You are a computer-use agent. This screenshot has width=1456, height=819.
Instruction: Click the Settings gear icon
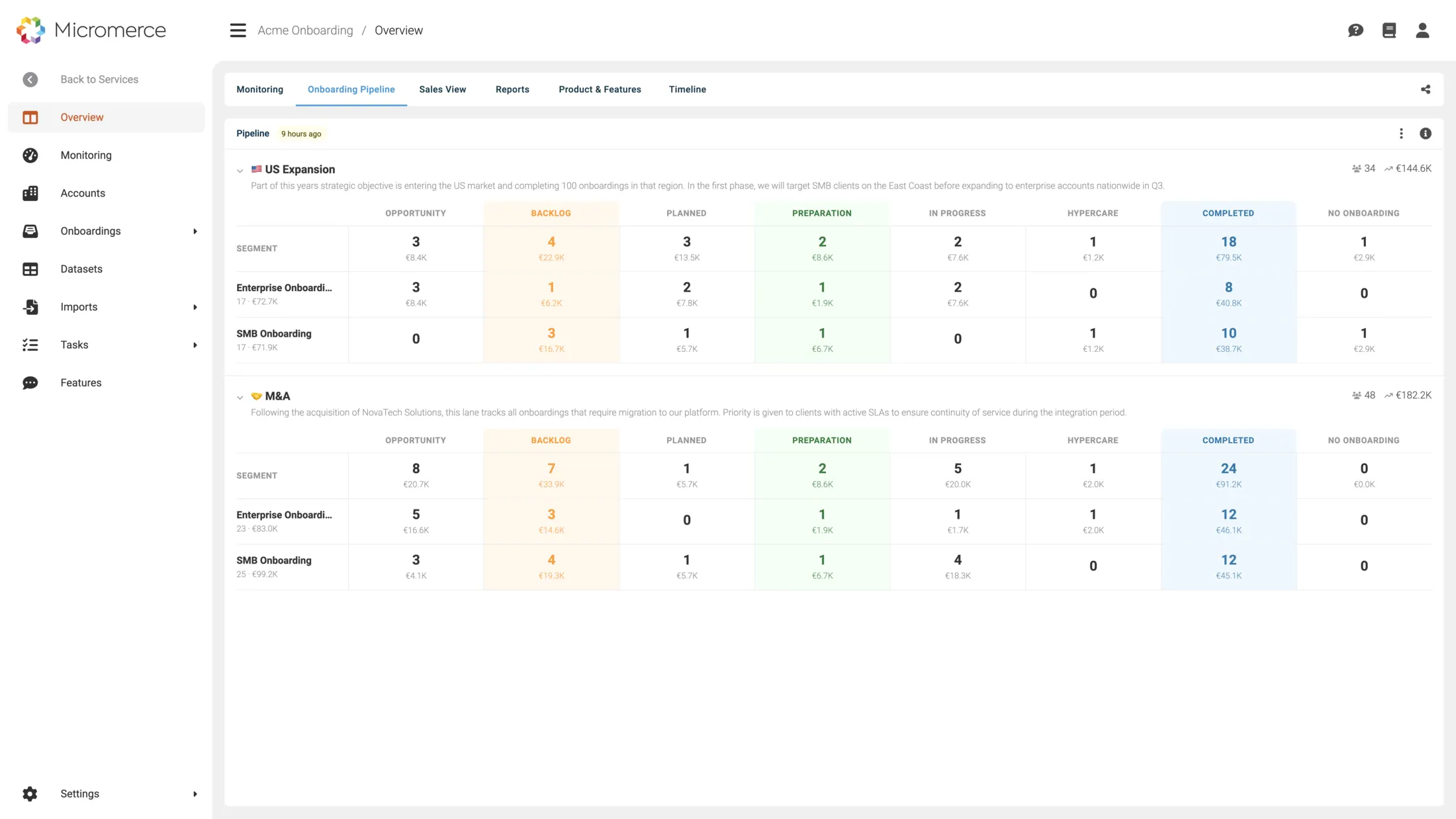30,794
